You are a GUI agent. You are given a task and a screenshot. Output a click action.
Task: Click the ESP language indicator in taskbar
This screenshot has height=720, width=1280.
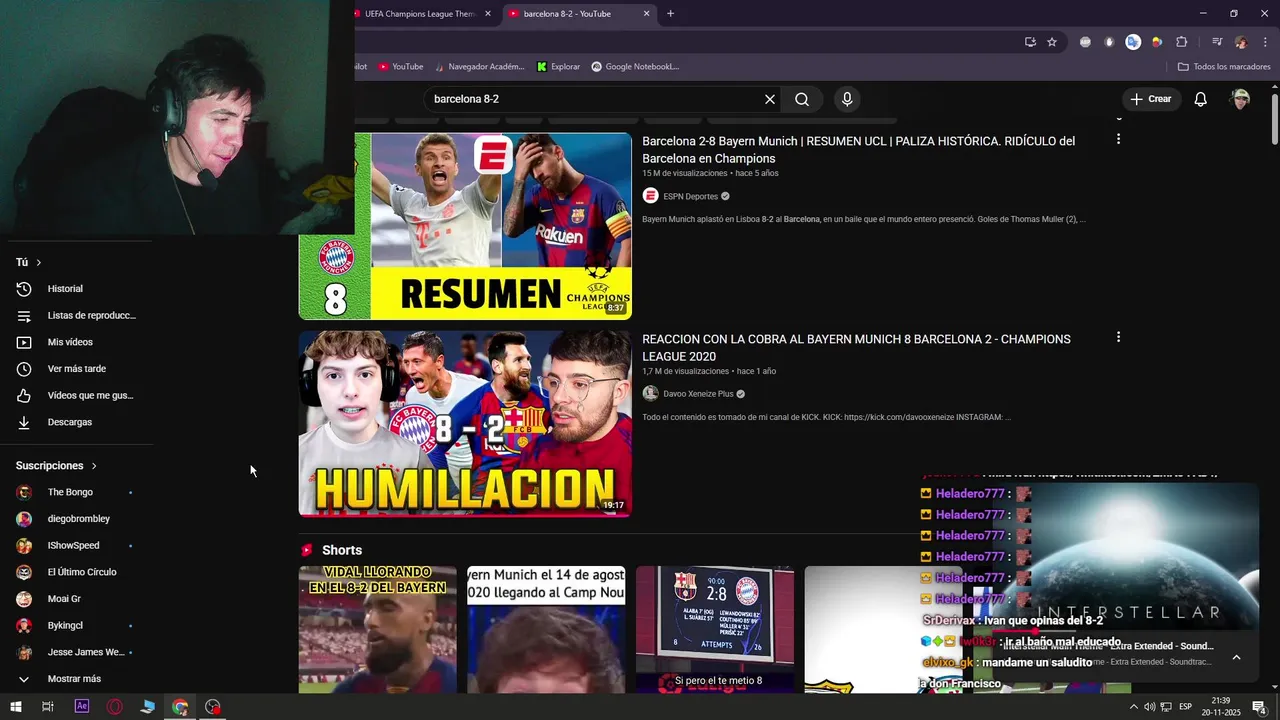1186,707
